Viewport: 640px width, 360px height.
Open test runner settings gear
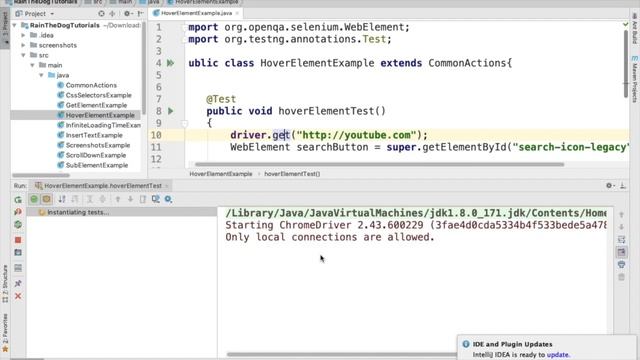(x=168, y=199)
